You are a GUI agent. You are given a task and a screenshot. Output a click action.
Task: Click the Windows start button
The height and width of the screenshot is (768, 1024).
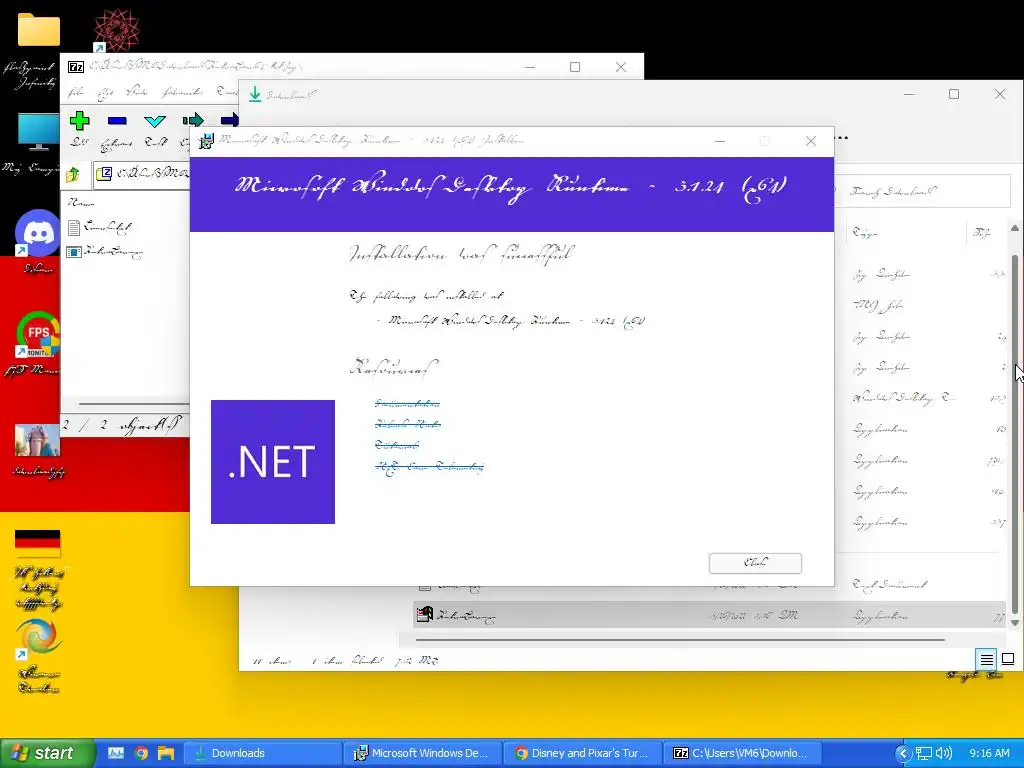tap(47, 753)
